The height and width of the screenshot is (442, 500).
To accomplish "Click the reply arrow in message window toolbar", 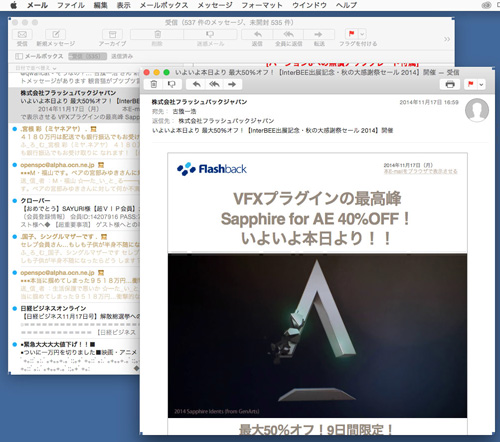I will click(197, 84).
